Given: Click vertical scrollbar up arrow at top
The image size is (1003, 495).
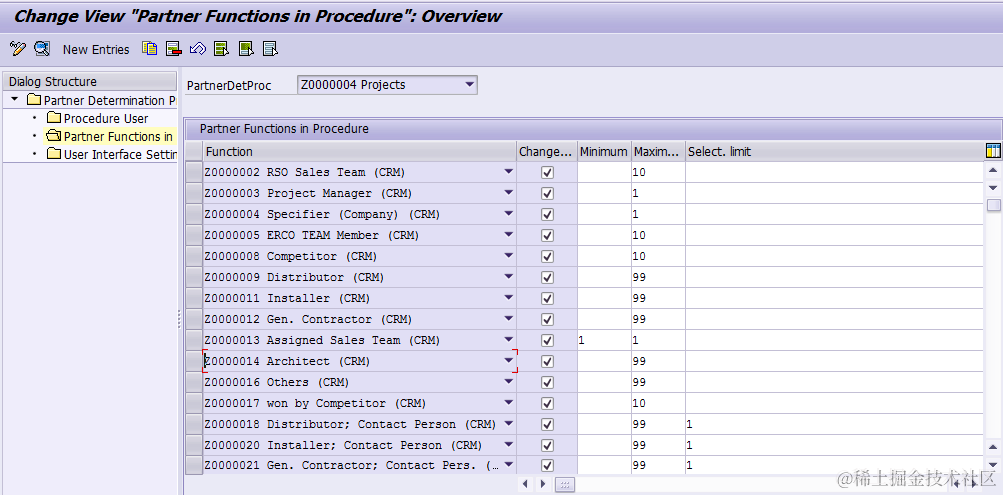Looking at the screenshot, I should tap(993, 170).
